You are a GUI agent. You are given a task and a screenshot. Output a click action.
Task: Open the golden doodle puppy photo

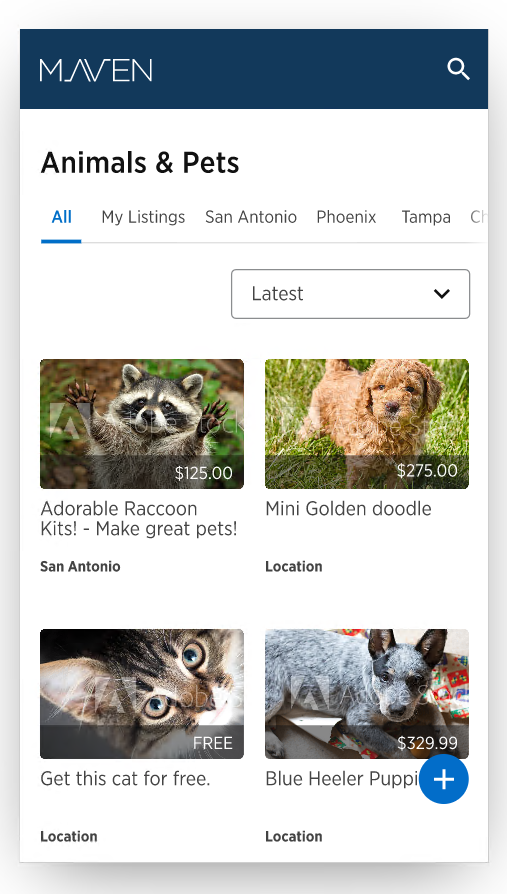coord(367,424)
